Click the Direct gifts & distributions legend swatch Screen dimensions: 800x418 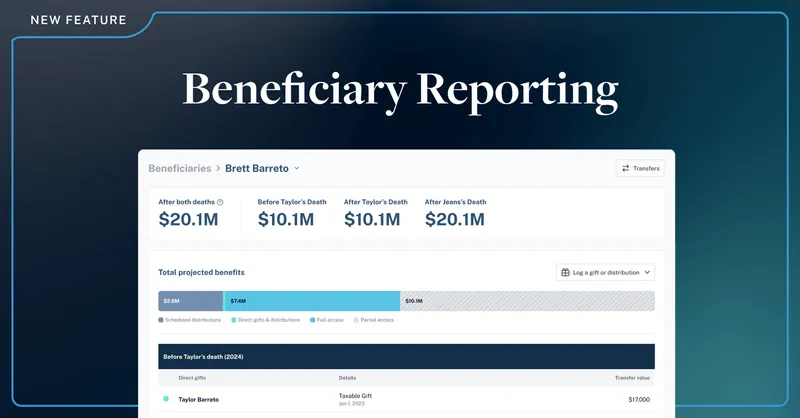point(234,320)
